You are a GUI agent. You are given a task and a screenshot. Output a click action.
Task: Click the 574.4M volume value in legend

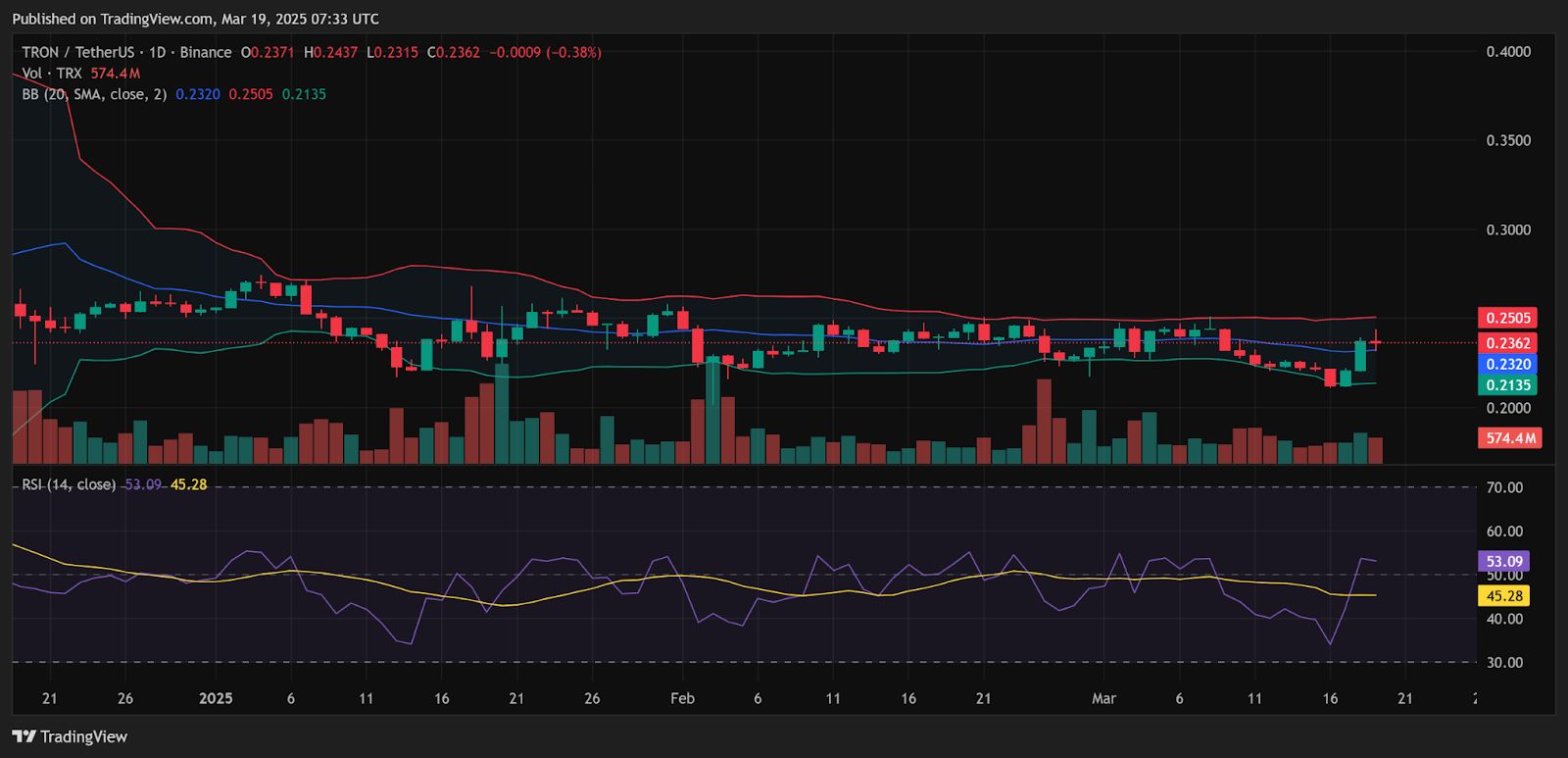[x=116, y=74]
